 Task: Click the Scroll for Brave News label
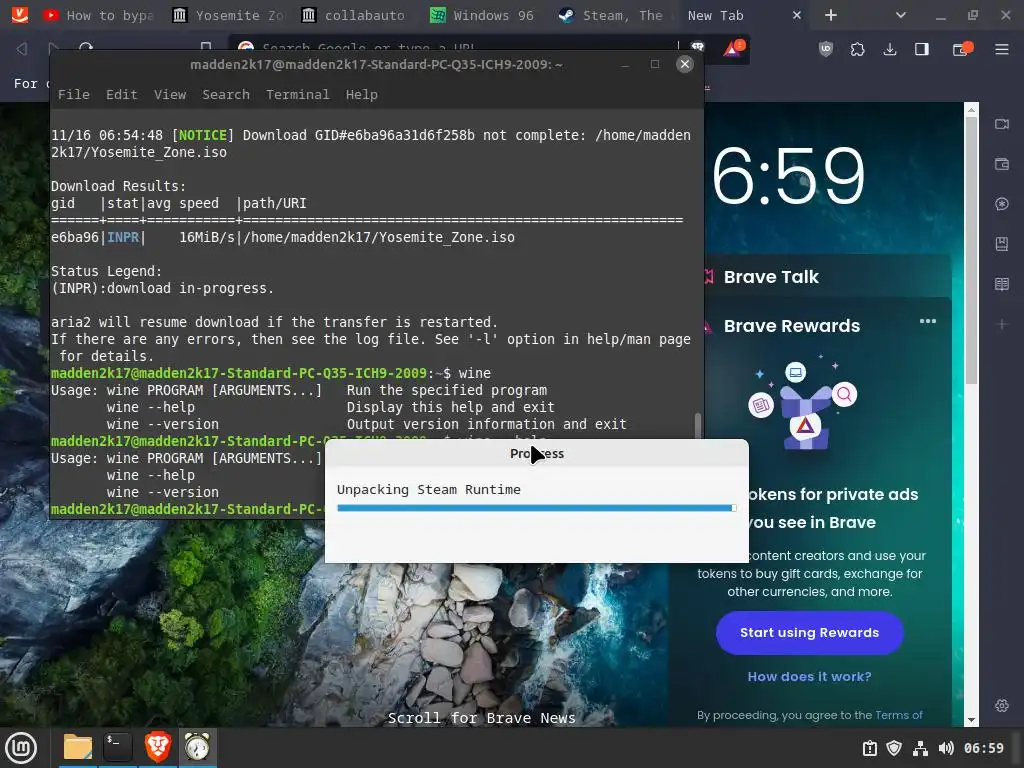click(482, 718)
